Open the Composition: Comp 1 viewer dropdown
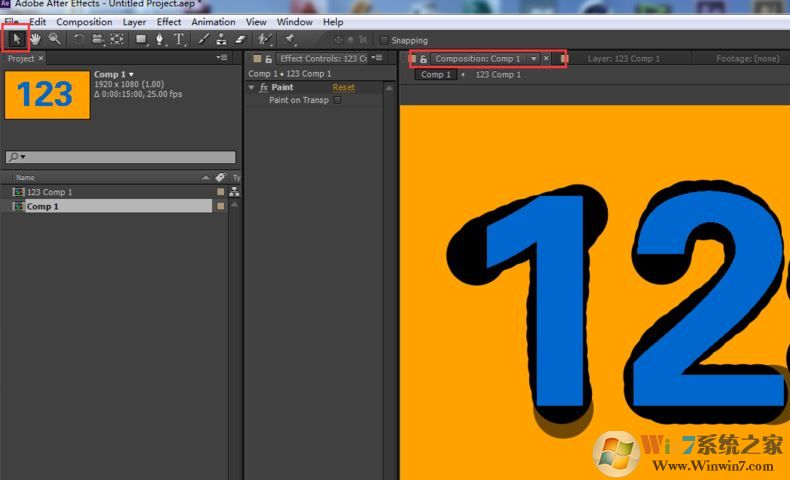790x480 pixels. [534, 59]
